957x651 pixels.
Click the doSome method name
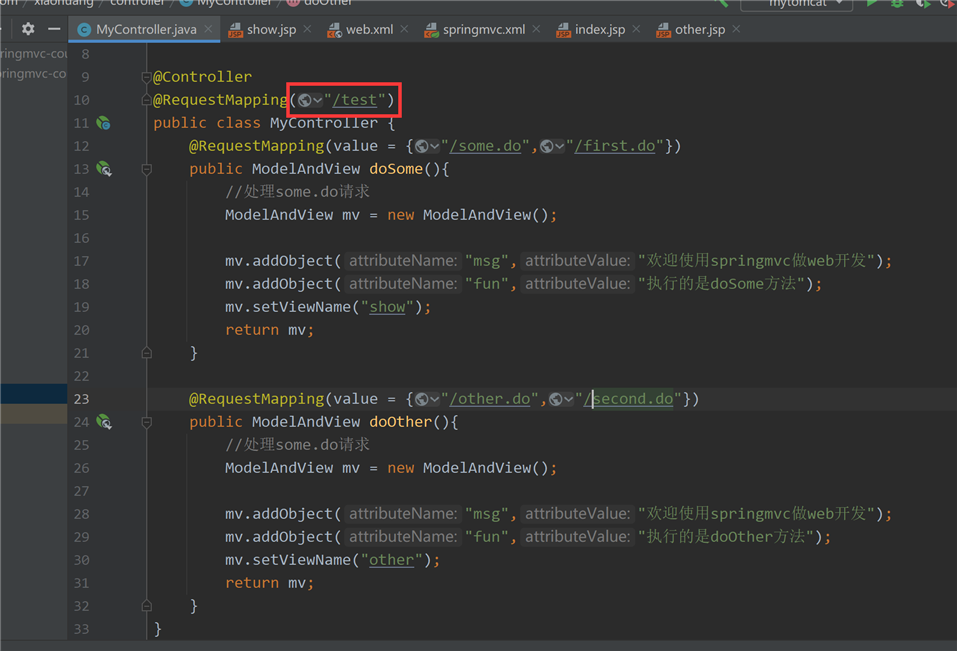pos(395,169)
